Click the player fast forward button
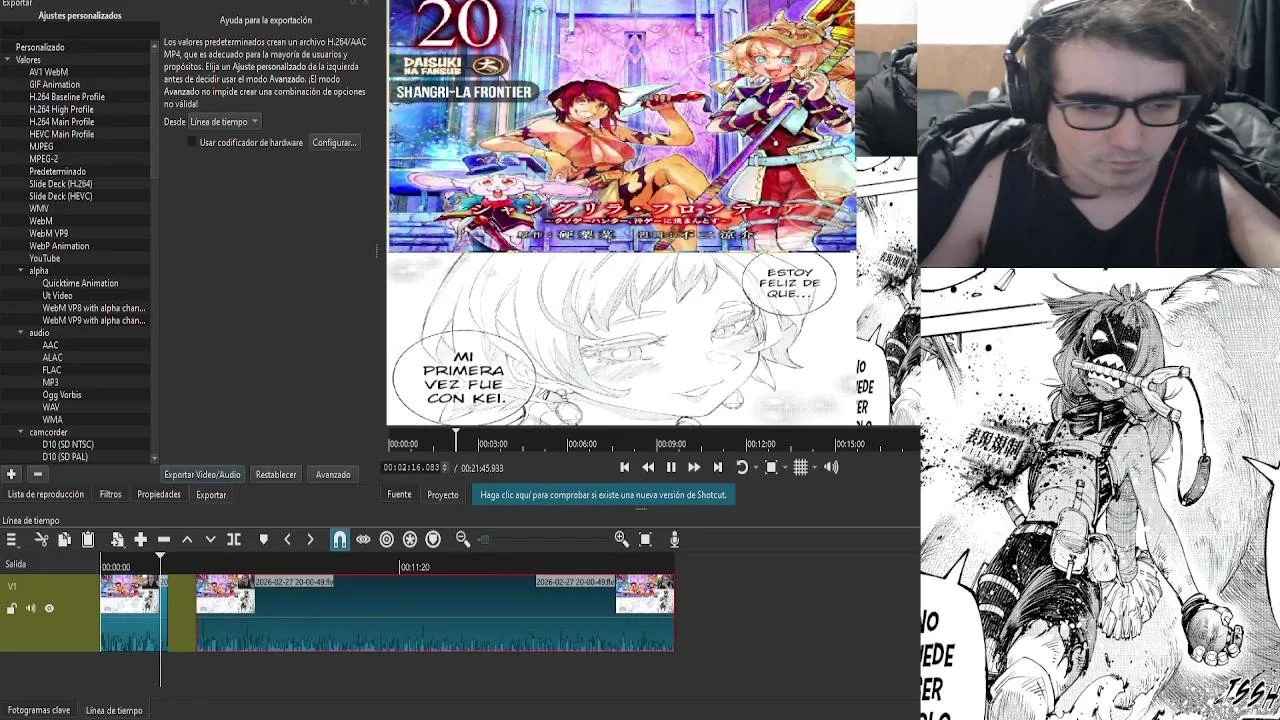 pyautogui.click(x=694, y=467)
